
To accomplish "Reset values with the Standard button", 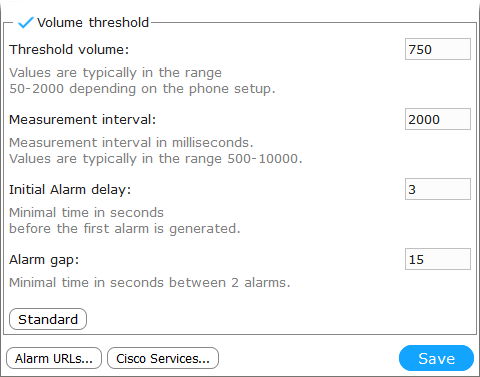I will (48, 319).
